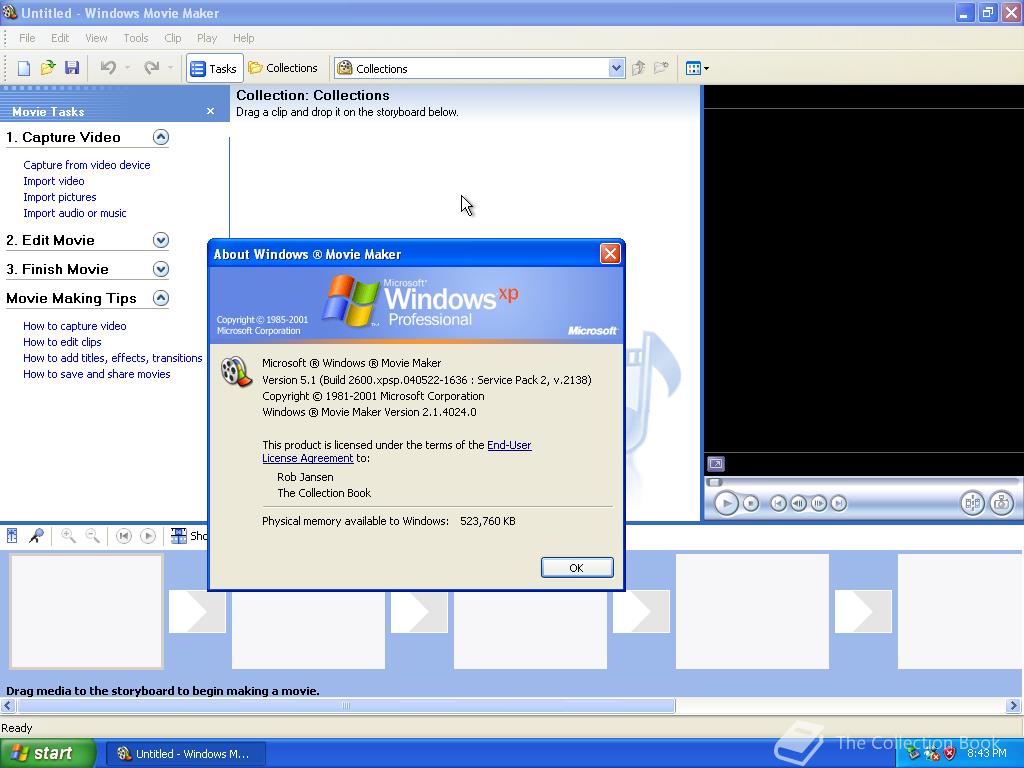Open the Collections combo box dropdown
The width and height of the screenshot is (1024, 768).
(616, 68)
